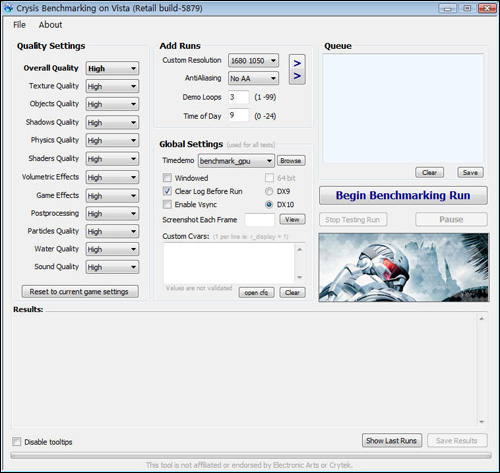The width and height of the screenshot is (500, 473).
Task: Click Begin Benchmarking Run button
Action: (403, 195)
